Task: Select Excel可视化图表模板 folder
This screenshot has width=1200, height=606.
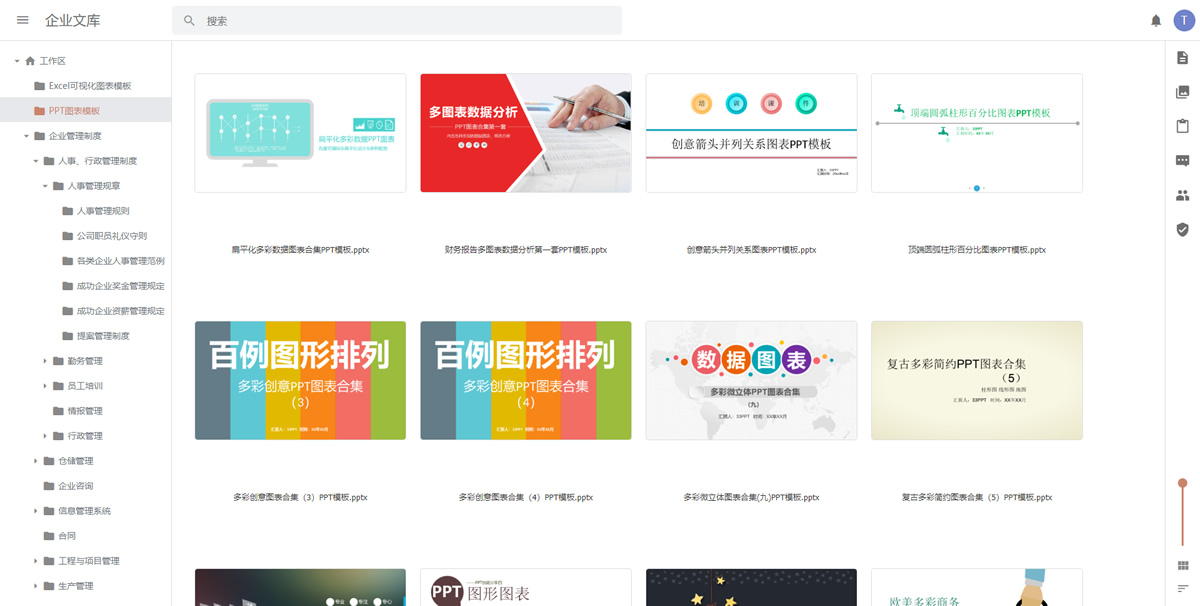Action: click(x=89, y=86)
